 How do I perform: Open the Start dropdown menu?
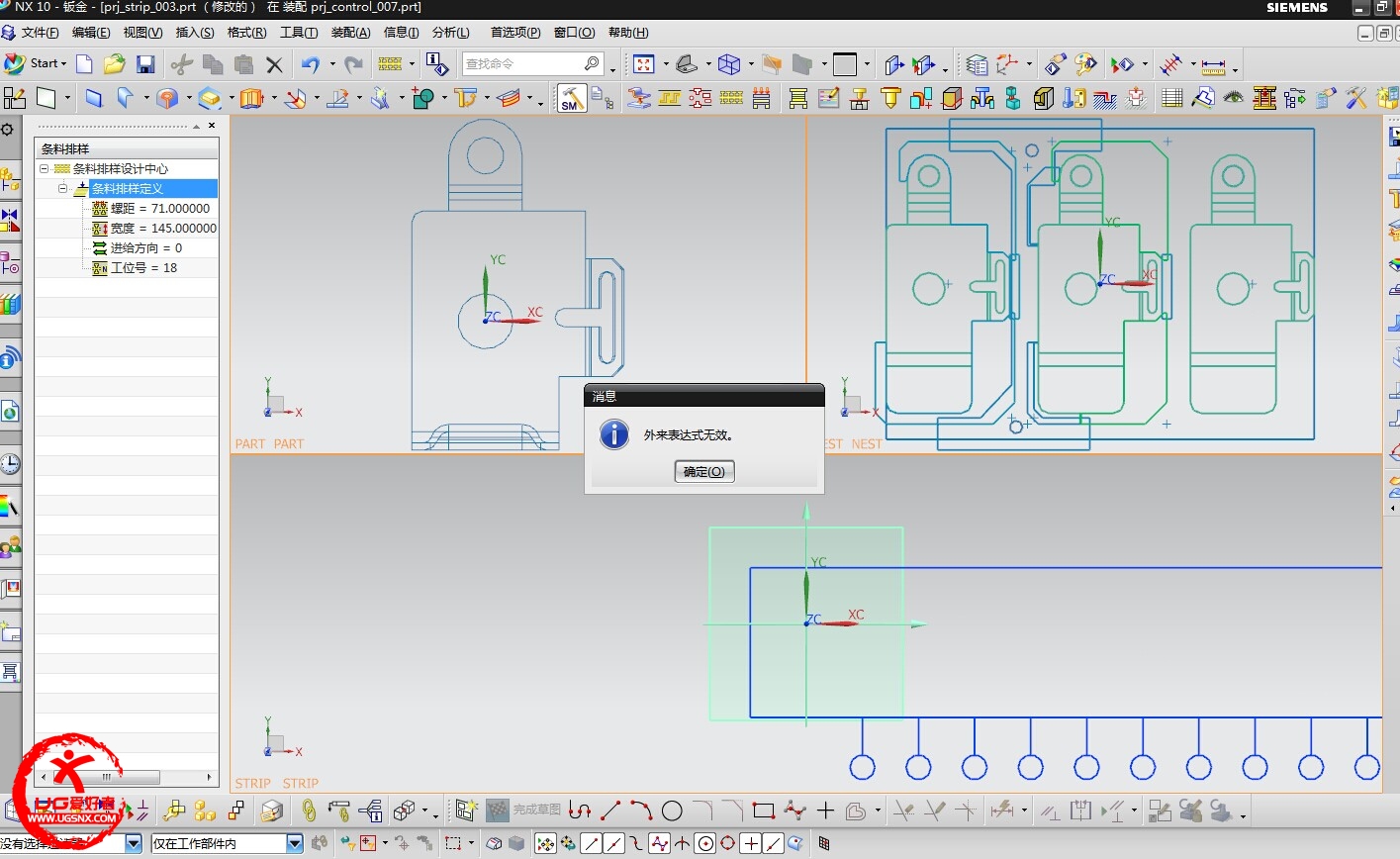(35, 63)
